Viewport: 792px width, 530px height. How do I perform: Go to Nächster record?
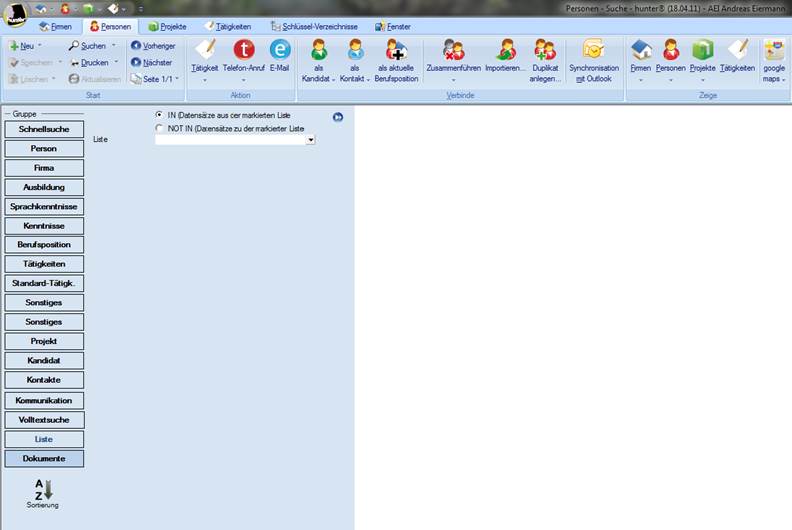click(x=152, y=62)
